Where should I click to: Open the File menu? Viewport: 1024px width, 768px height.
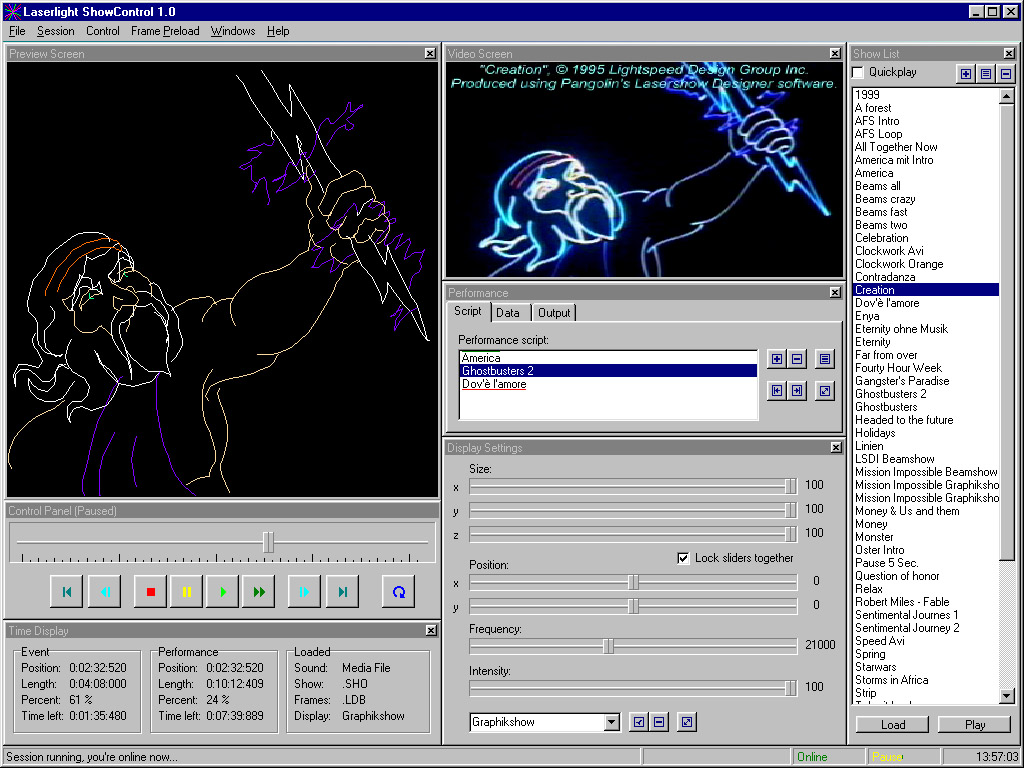pyautogui.click(x=17, y=31)
